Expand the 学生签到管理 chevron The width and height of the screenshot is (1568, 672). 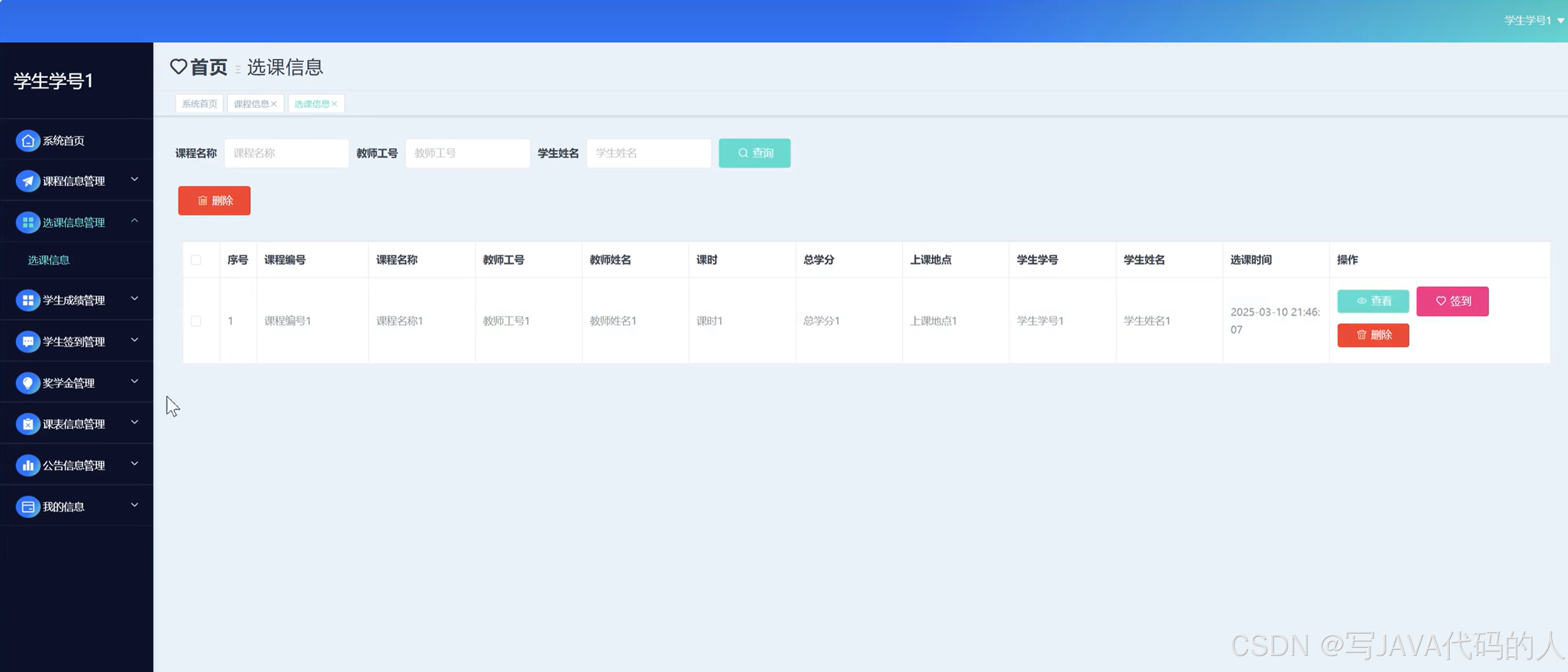click(x=135, y=340)
